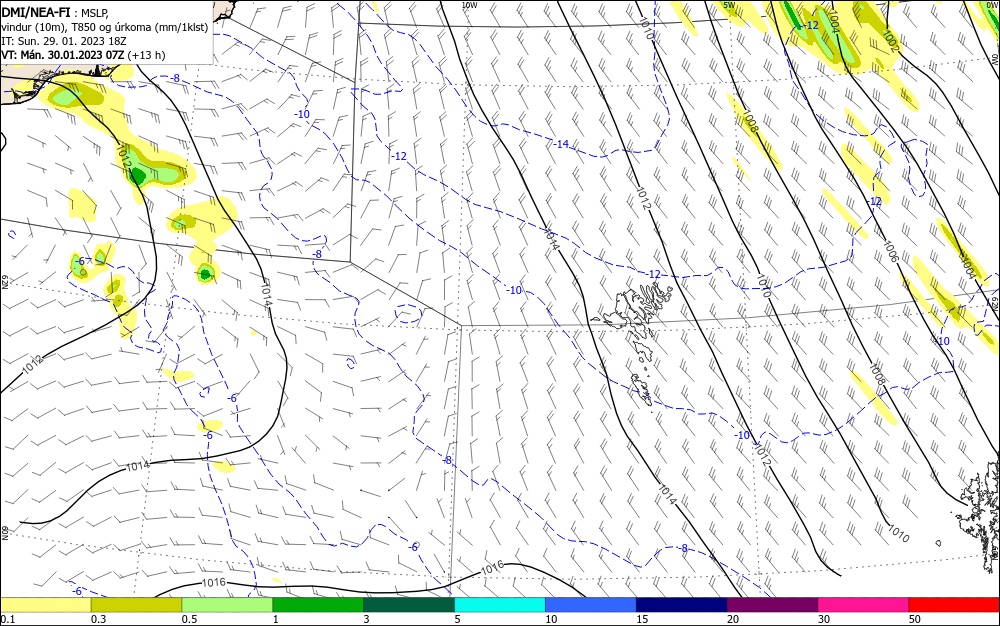Click the olive 0.3 legend color swatch
The width and height of the screenshot is (1000, 626).
136,605
